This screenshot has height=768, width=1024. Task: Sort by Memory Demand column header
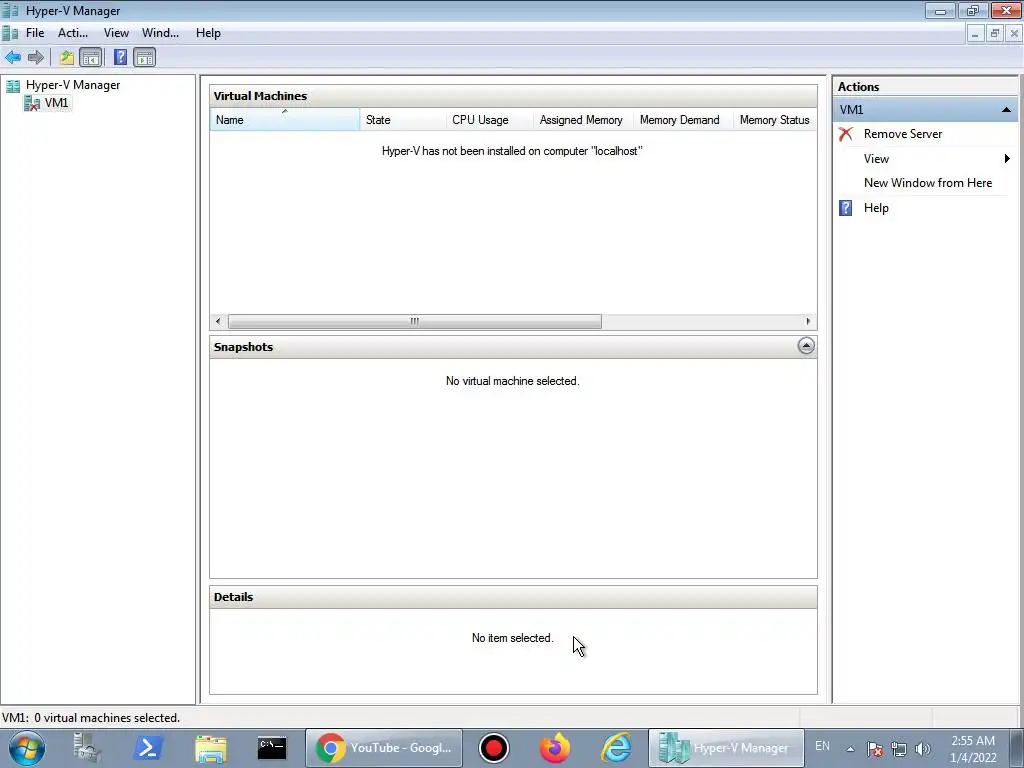[682, 120]
